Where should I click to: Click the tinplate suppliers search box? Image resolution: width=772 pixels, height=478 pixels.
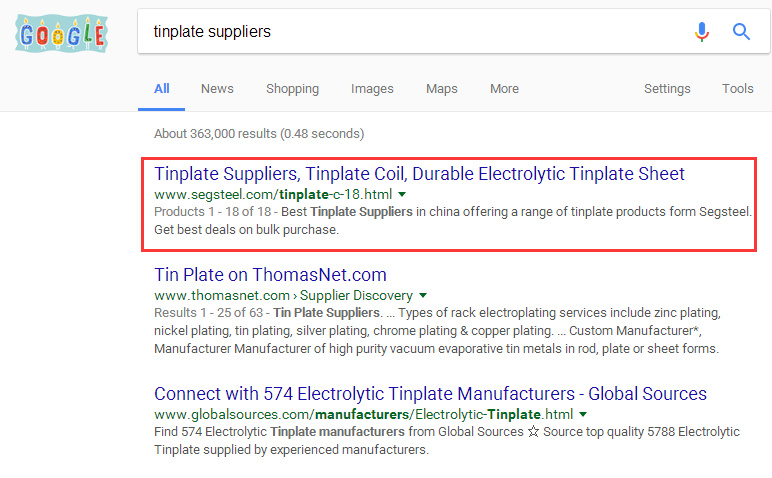click(x=400, y=32)
